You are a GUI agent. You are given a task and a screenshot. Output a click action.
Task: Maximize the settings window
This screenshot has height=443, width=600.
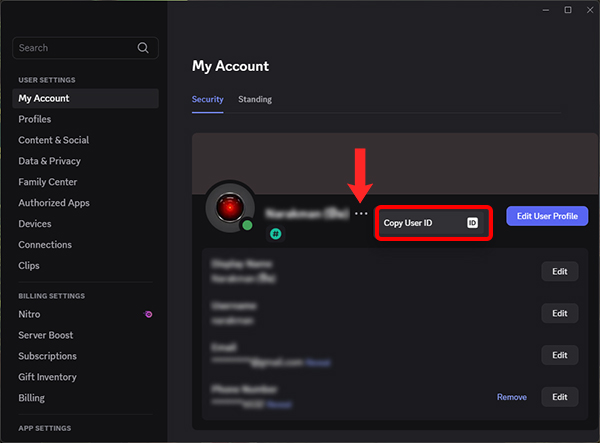[568, 10]
